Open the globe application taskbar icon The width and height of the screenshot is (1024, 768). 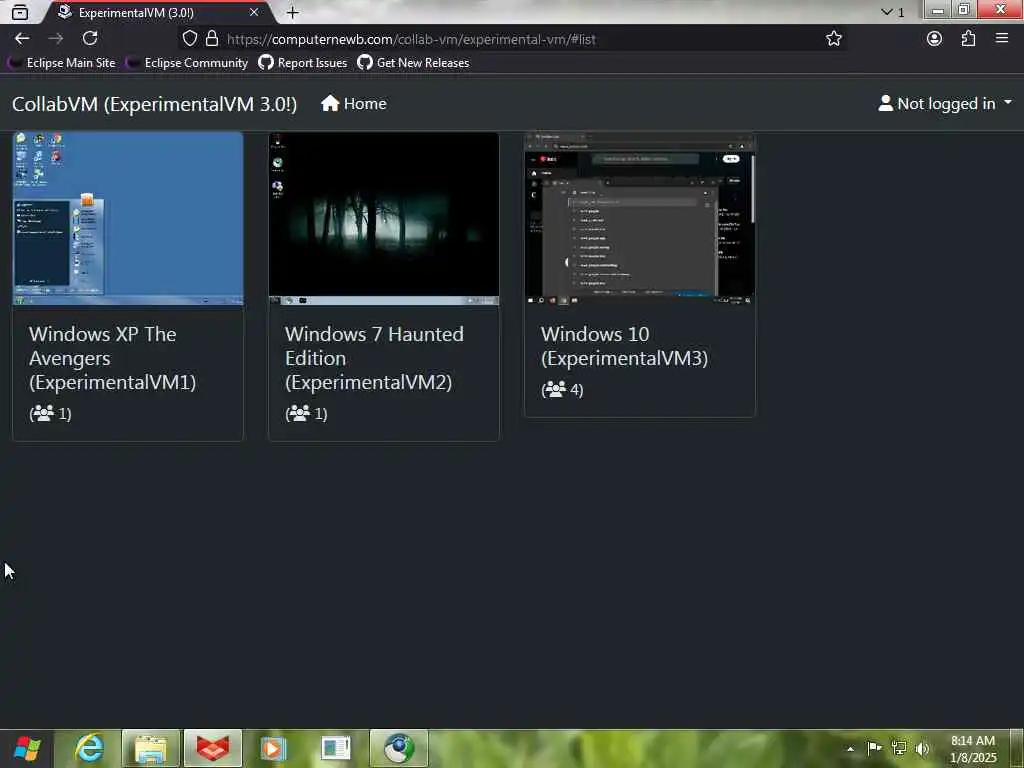[x=398, y=748]
